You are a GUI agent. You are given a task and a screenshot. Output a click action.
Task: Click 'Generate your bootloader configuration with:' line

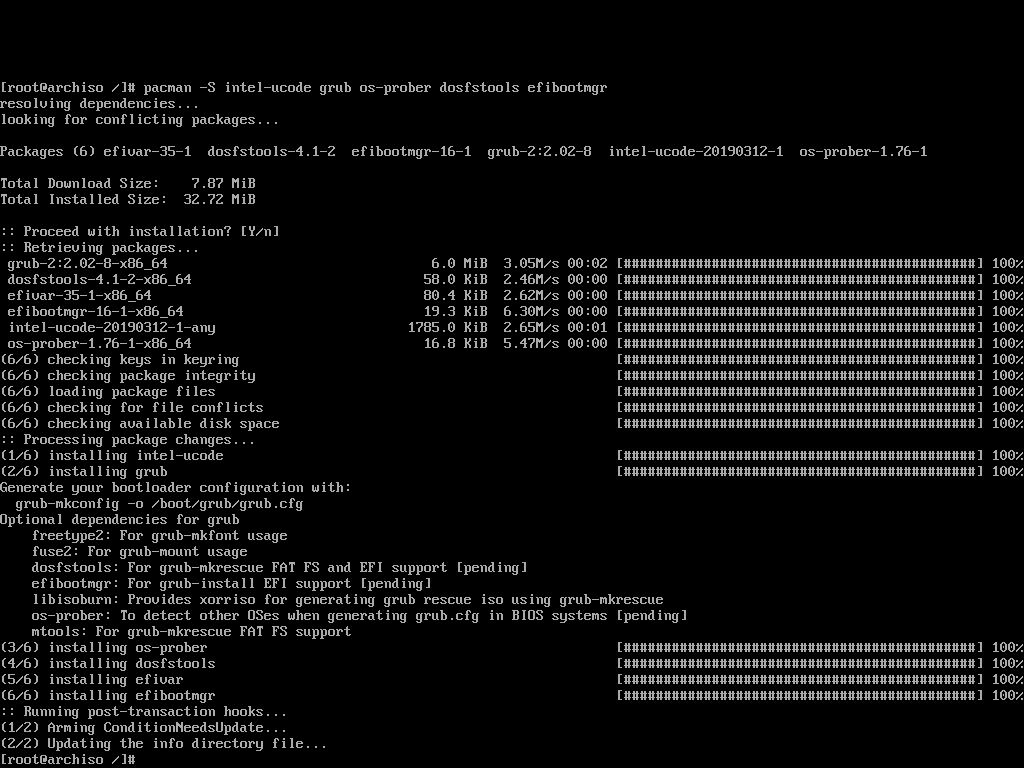pyautogui.click(x=175, y=488)
